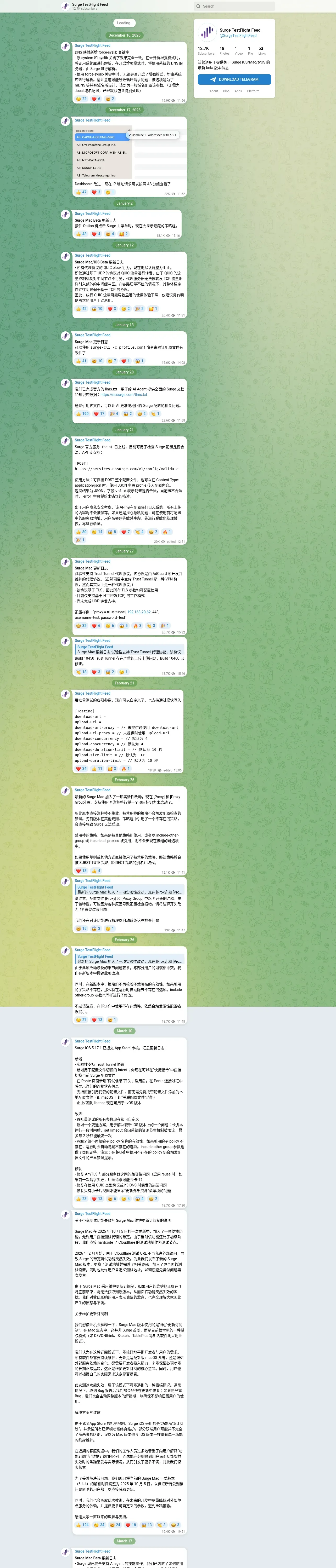Click the avatar beside the [Testing] parameters post
Image resolution: width=336 pixels, height=1568 pixels.
(65, 695)
